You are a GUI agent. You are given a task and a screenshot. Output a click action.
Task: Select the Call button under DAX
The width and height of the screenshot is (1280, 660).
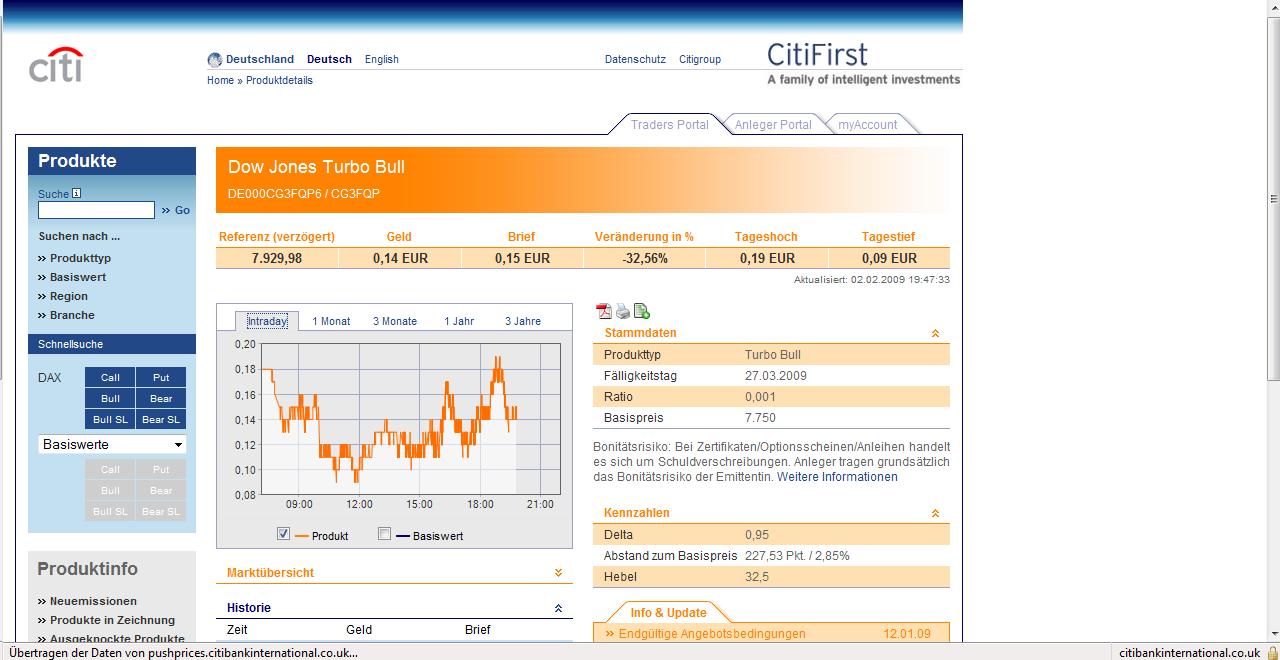tap(109, 377)
